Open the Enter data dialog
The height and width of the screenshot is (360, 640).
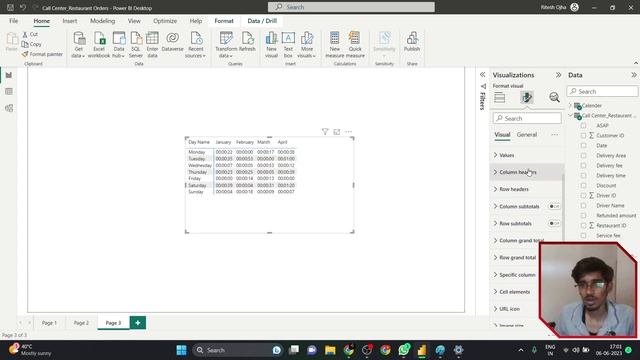(152, 45)
